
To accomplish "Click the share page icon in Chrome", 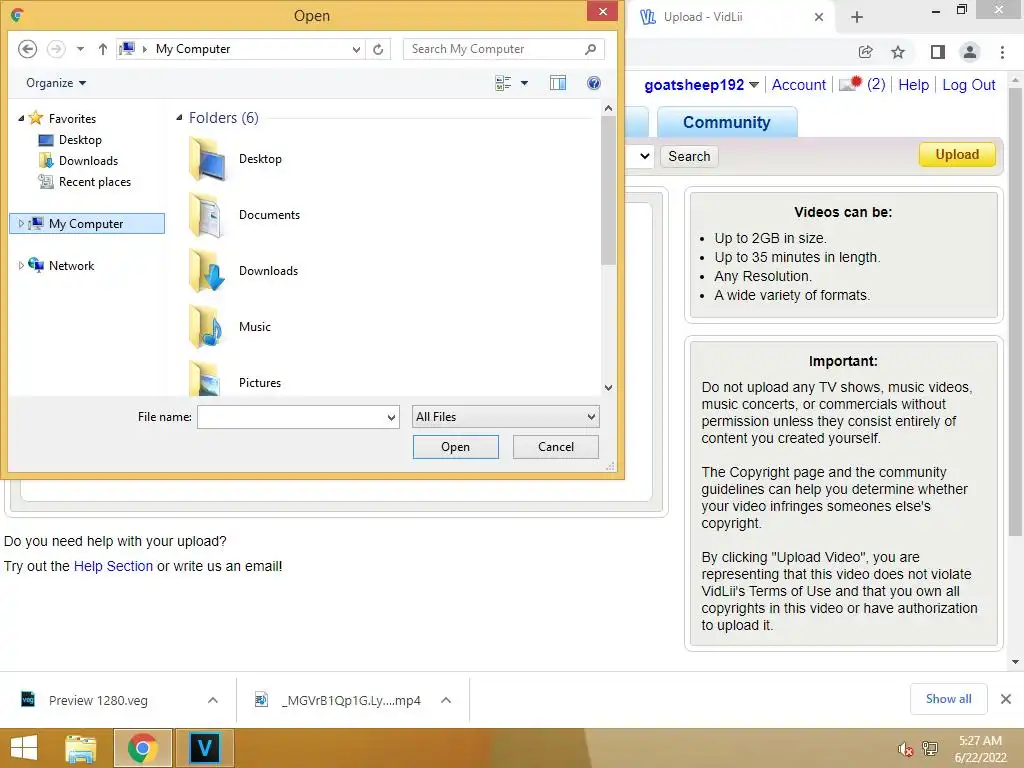I will click(865, 52).
